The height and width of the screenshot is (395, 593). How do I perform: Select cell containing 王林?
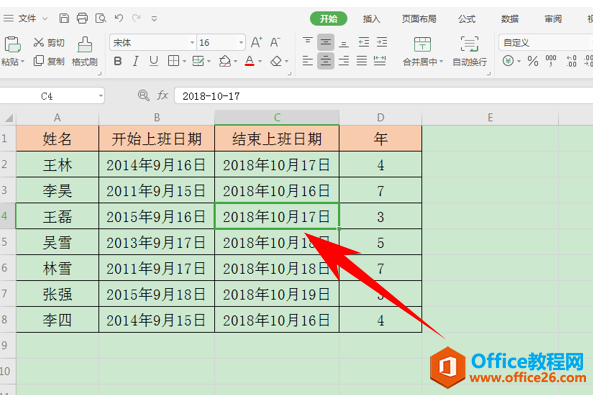click(57, 165)
